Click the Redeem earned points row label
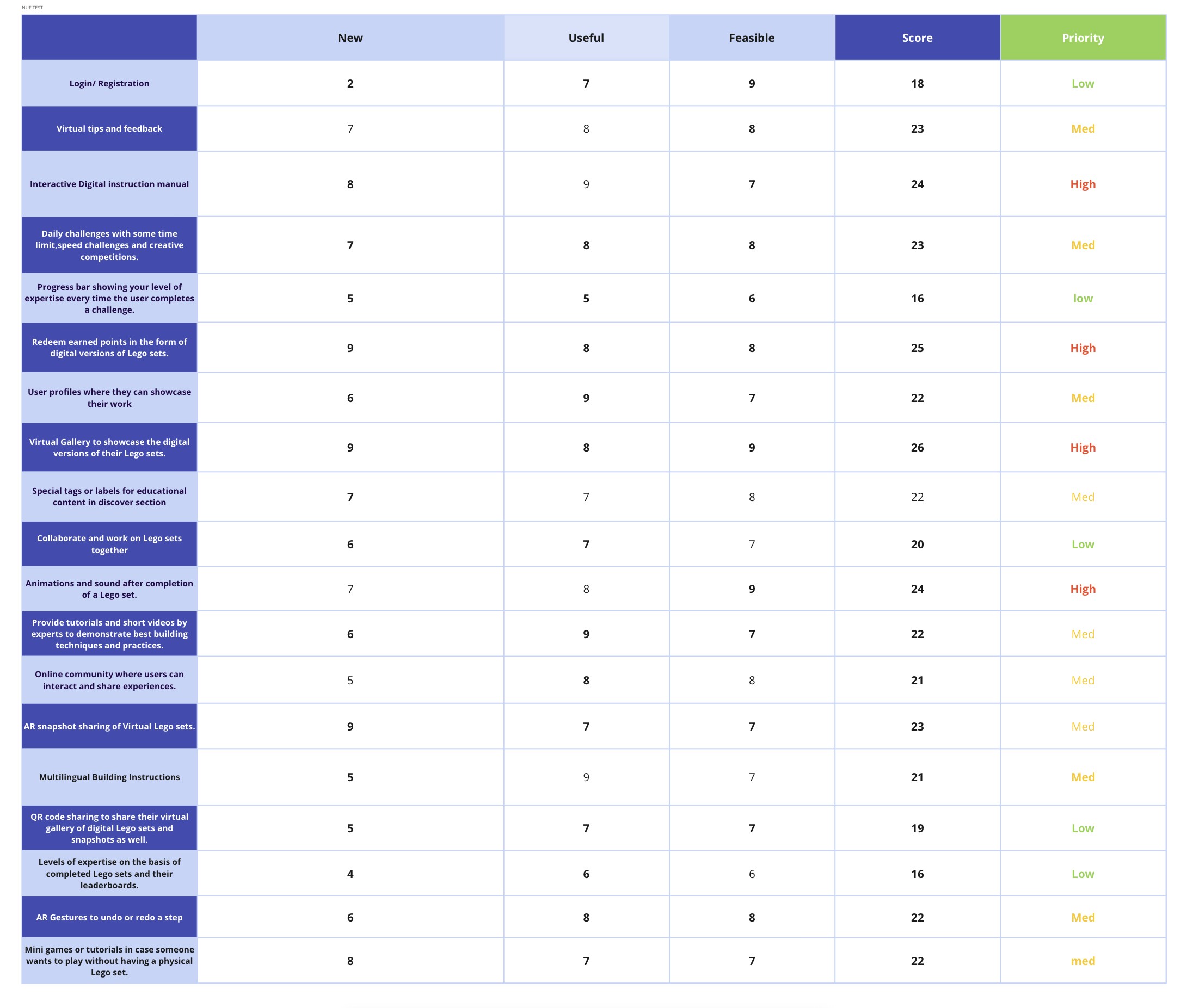Image resolution: width=1193 pixels, height=1008 pixels. (x=109, y=348)
